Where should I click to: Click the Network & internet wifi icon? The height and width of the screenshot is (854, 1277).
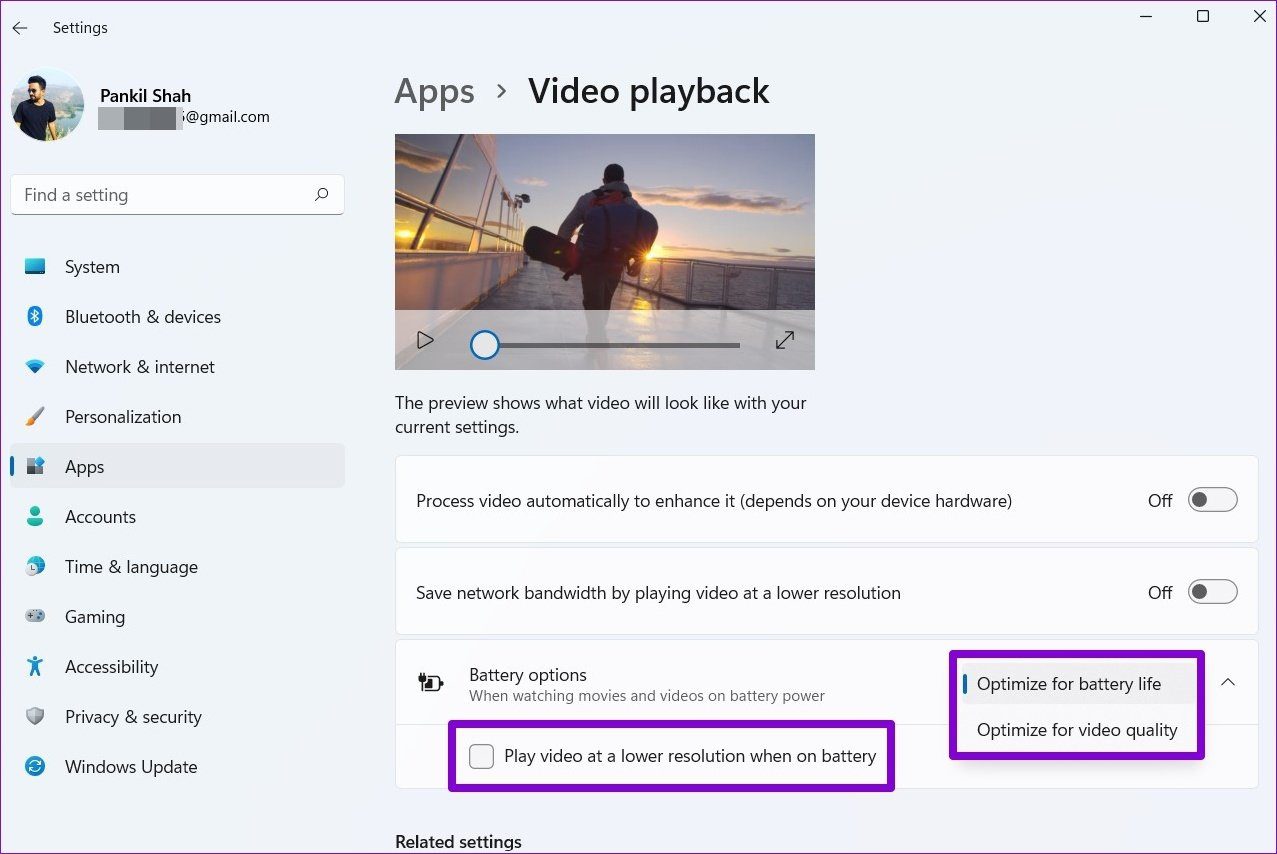pyautogui.click(x=35, y=367)
